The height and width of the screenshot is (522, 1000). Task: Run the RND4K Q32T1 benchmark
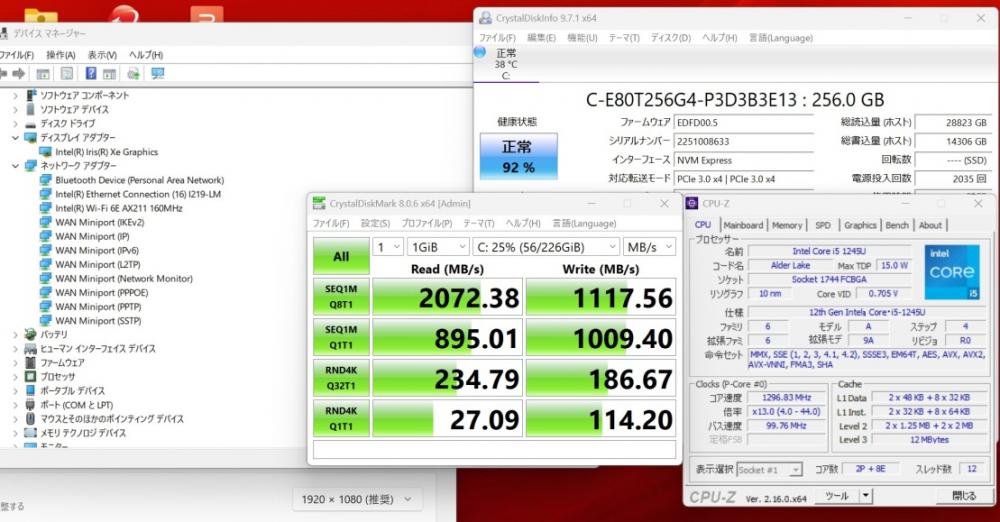(341, 378)
